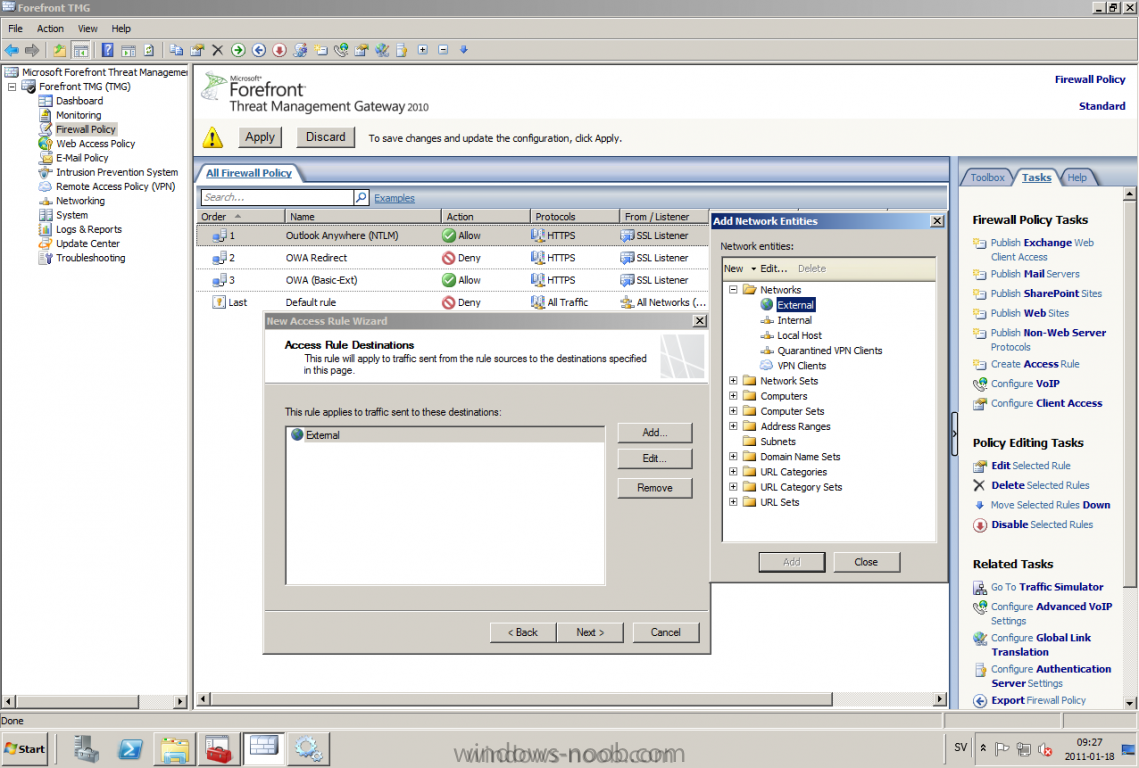Click the blue Back arrow in the toolbar
Viewport: 1139px width, 768px height.
click(x=12, y=50)
